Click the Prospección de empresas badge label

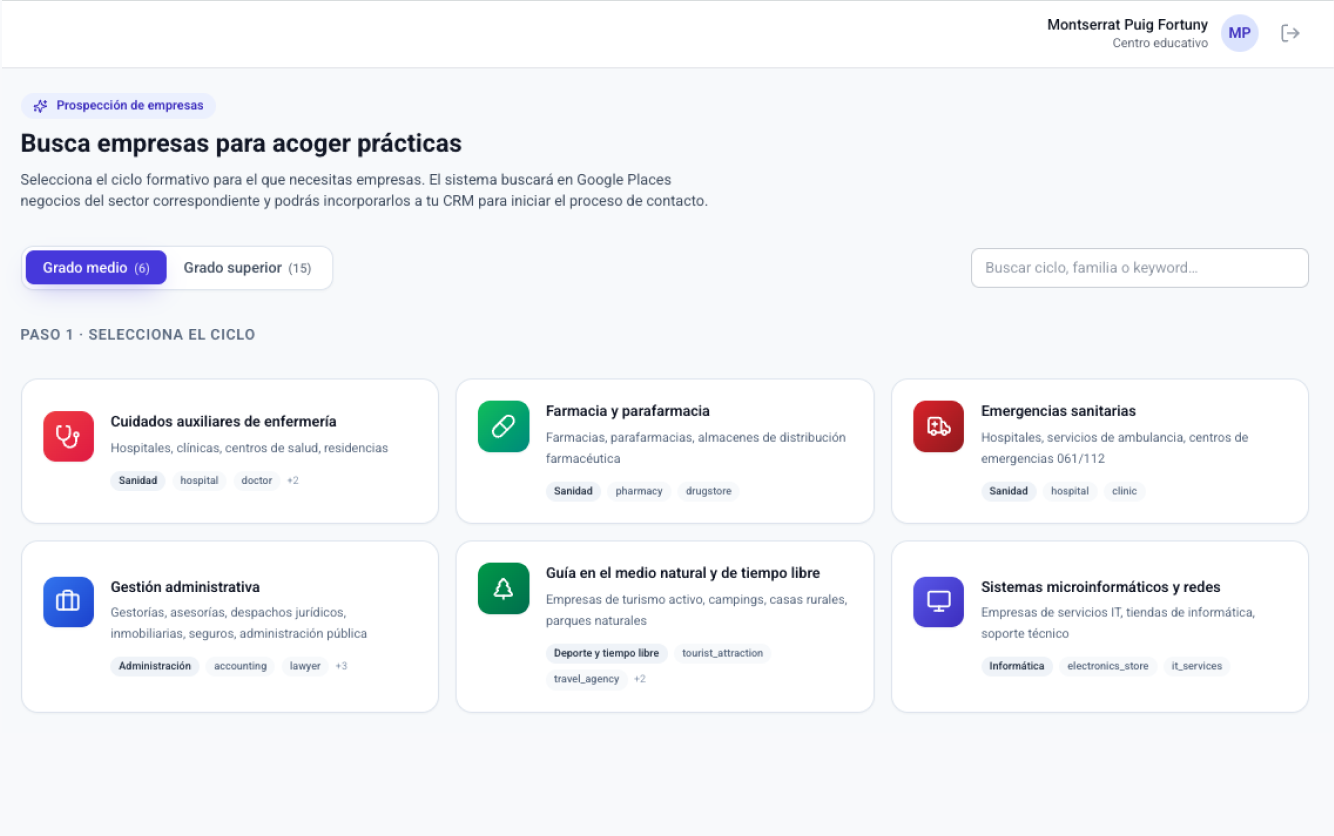pyautogui.click(x=130, y=106)
